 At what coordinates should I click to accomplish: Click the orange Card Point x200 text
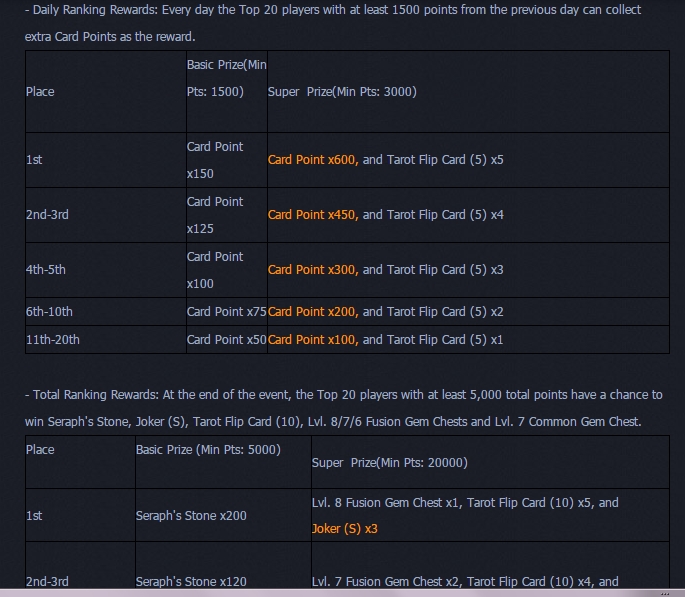[313, 312]
